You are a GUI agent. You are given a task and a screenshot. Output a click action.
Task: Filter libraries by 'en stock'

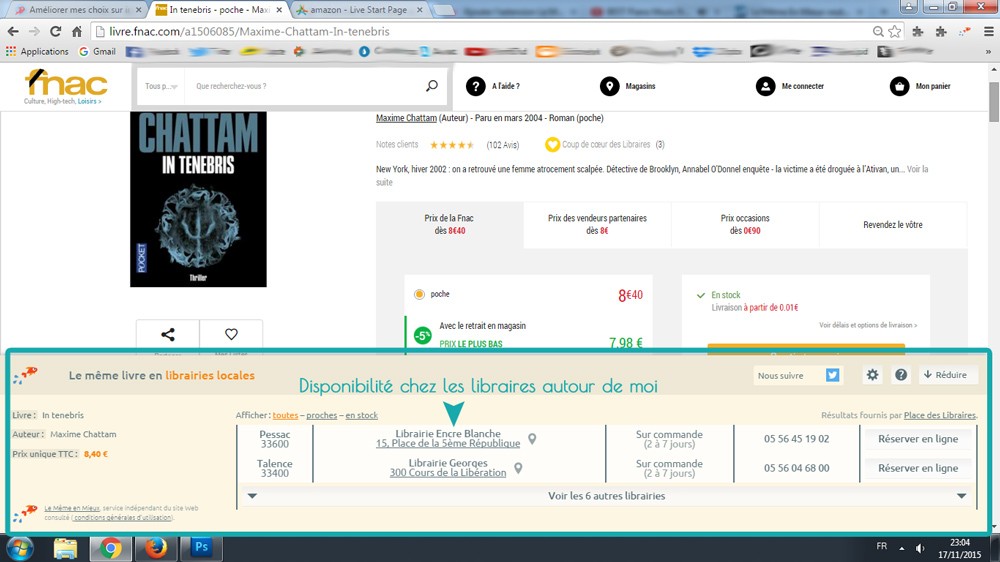pos(362,415)
